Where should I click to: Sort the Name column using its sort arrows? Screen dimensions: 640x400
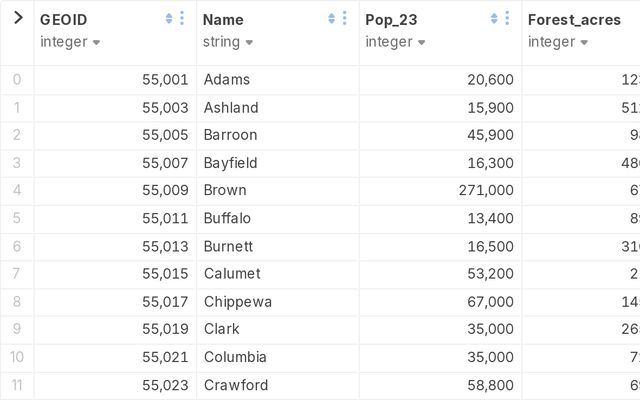pyautogui.click(x=332, y=19)
